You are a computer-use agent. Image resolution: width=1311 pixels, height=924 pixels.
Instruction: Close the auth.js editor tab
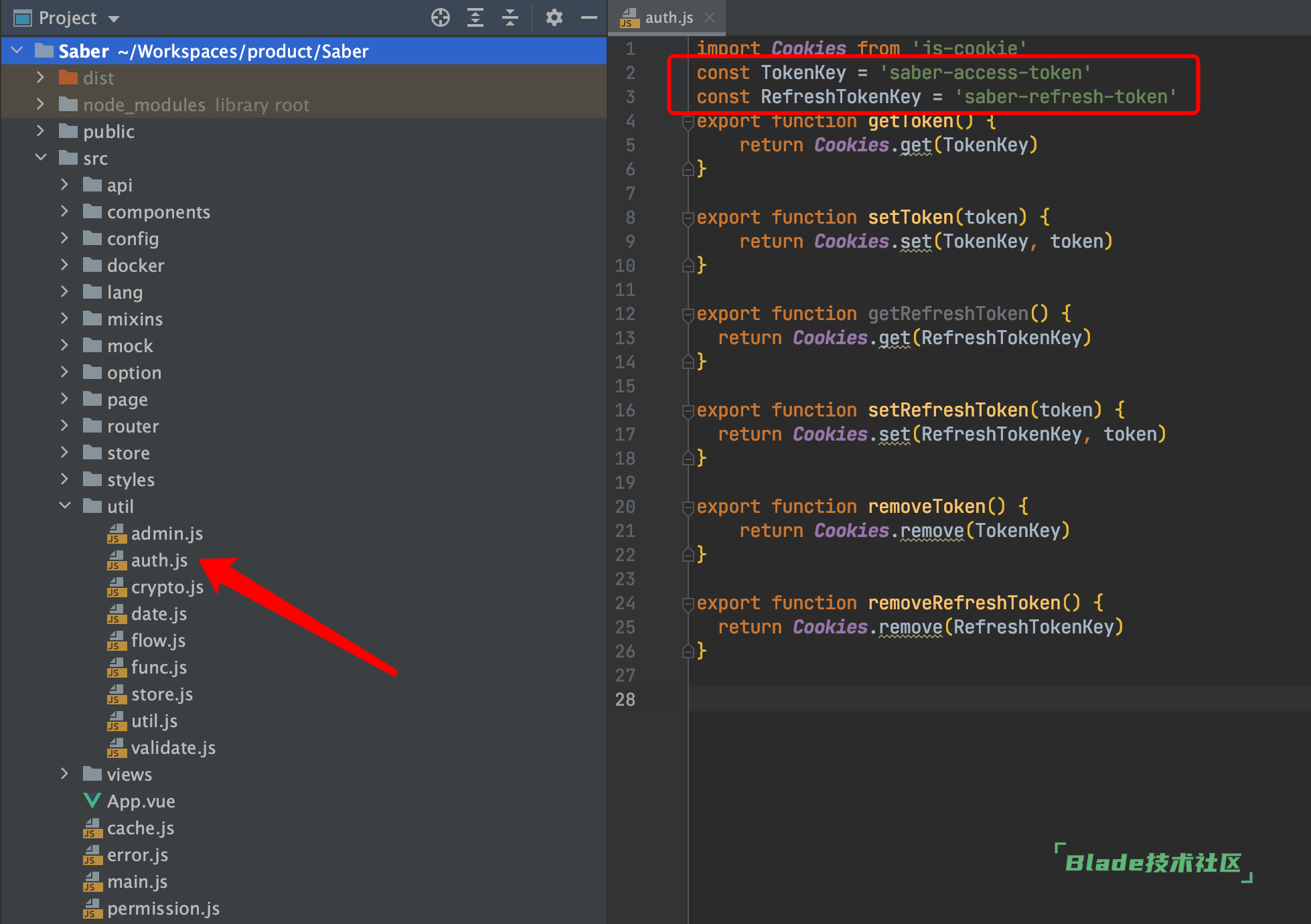click(710, 18)
